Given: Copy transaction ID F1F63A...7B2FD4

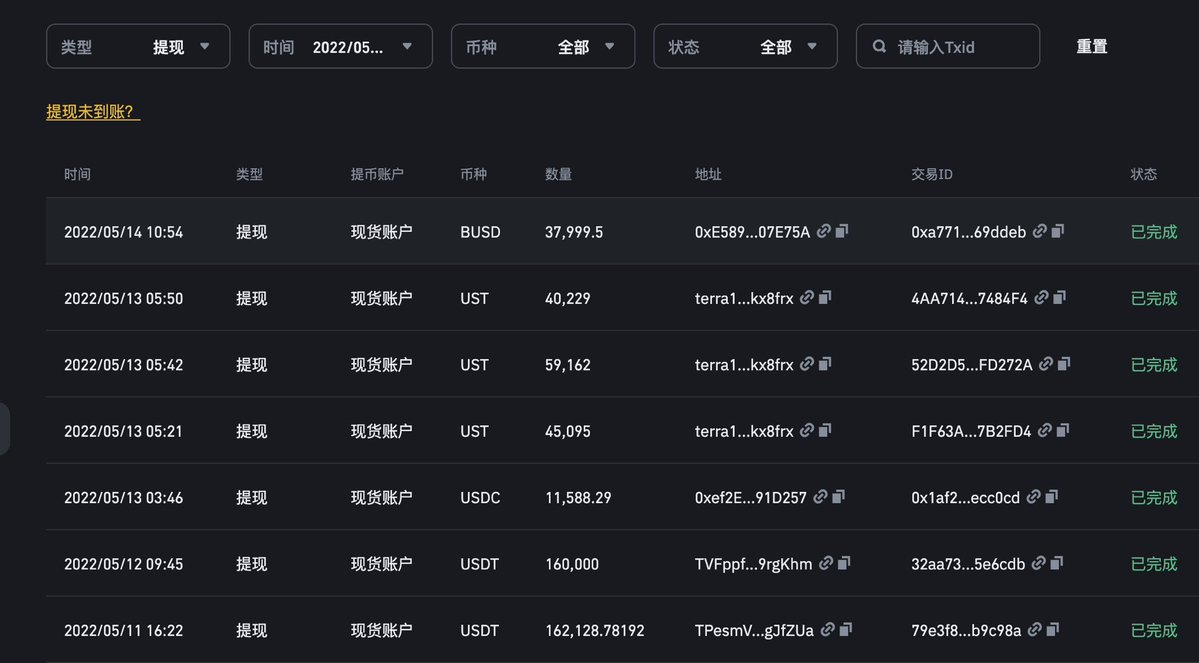Looking at the screenshot, I should pyautogui.click(x=1063, y=431).
